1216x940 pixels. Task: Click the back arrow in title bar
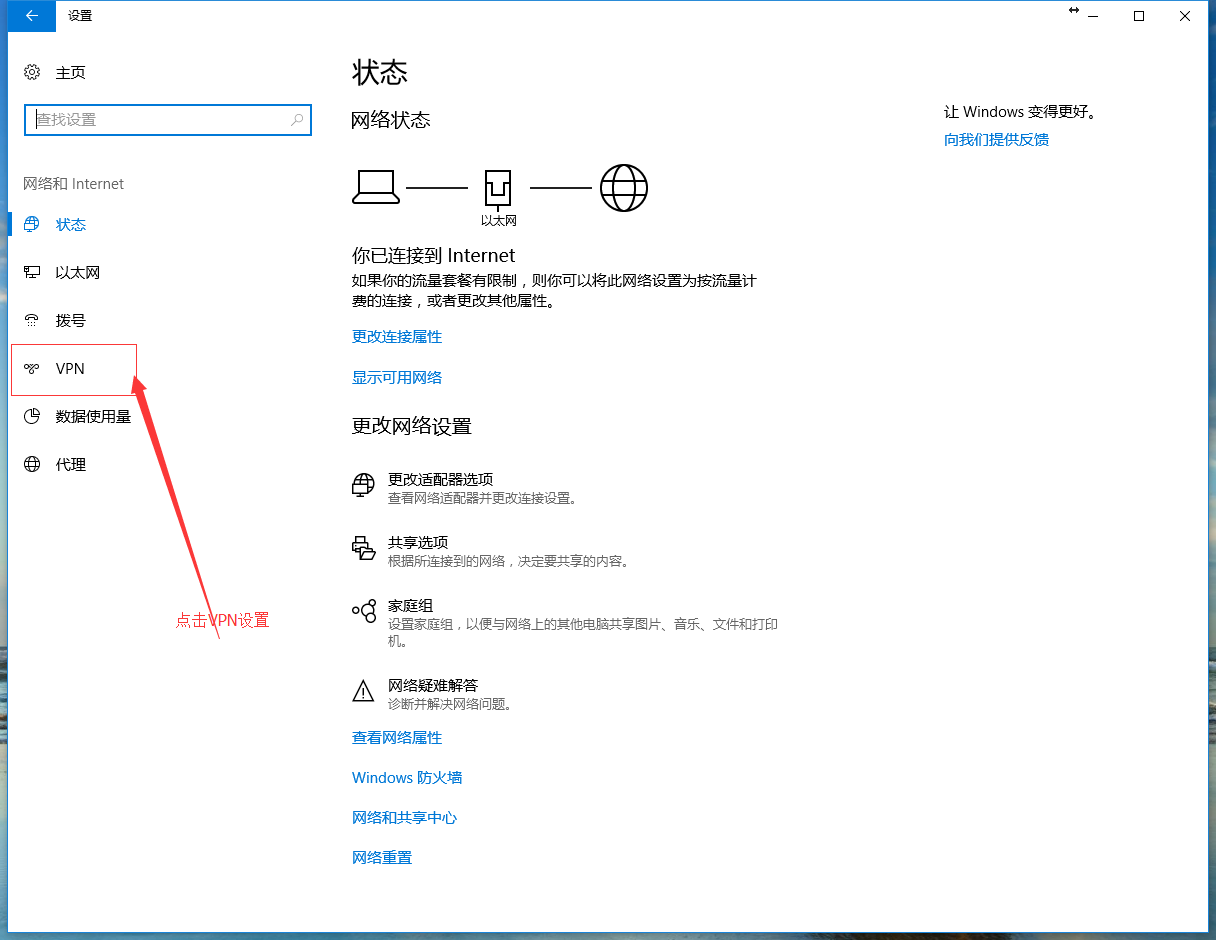(x=32, y=16)
